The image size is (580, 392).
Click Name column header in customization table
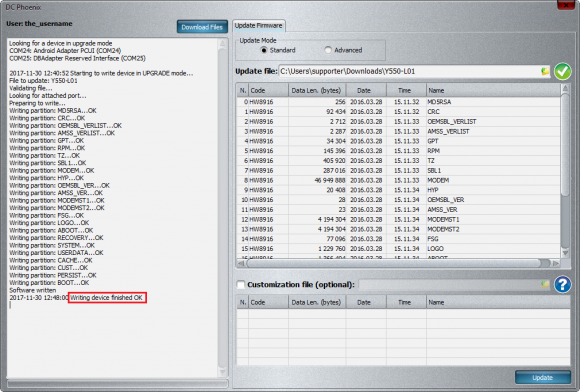pyautogui.click(x=498, y=302)
